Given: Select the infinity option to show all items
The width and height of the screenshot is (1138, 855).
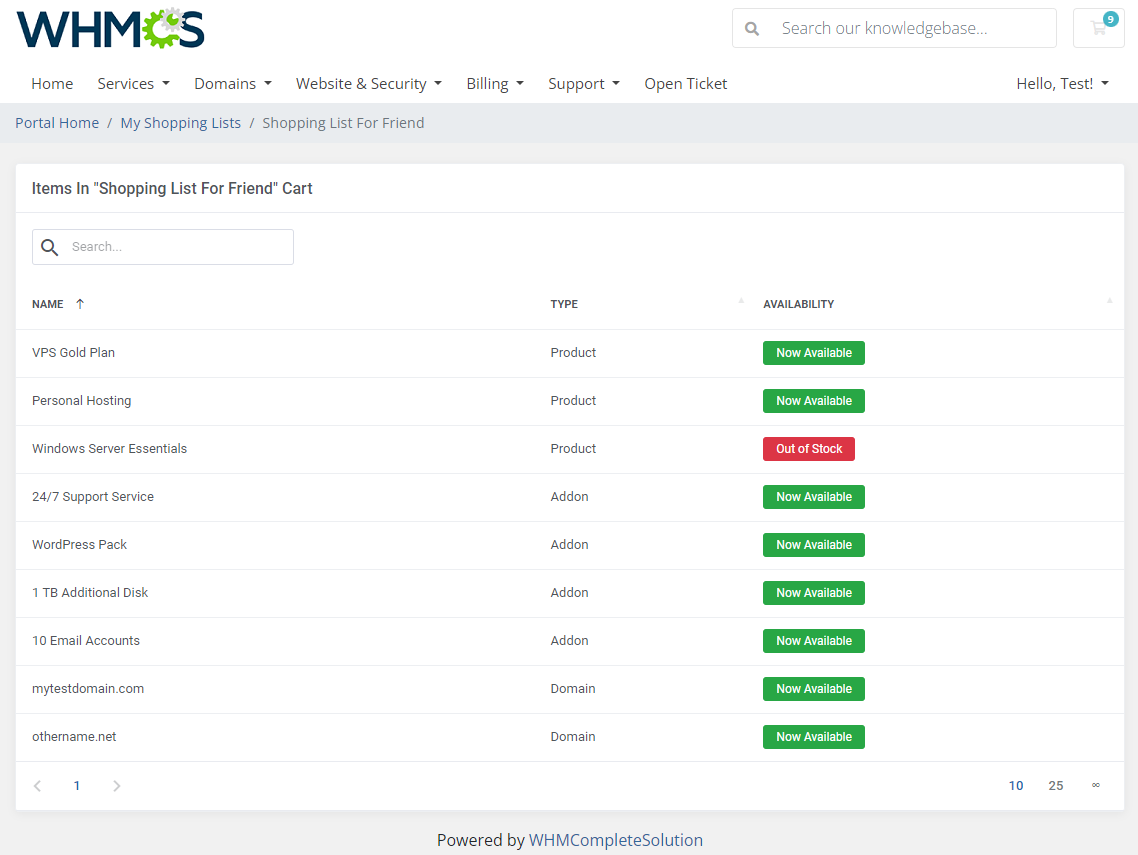Looking at the screenshot, I should pos(1095,785).
